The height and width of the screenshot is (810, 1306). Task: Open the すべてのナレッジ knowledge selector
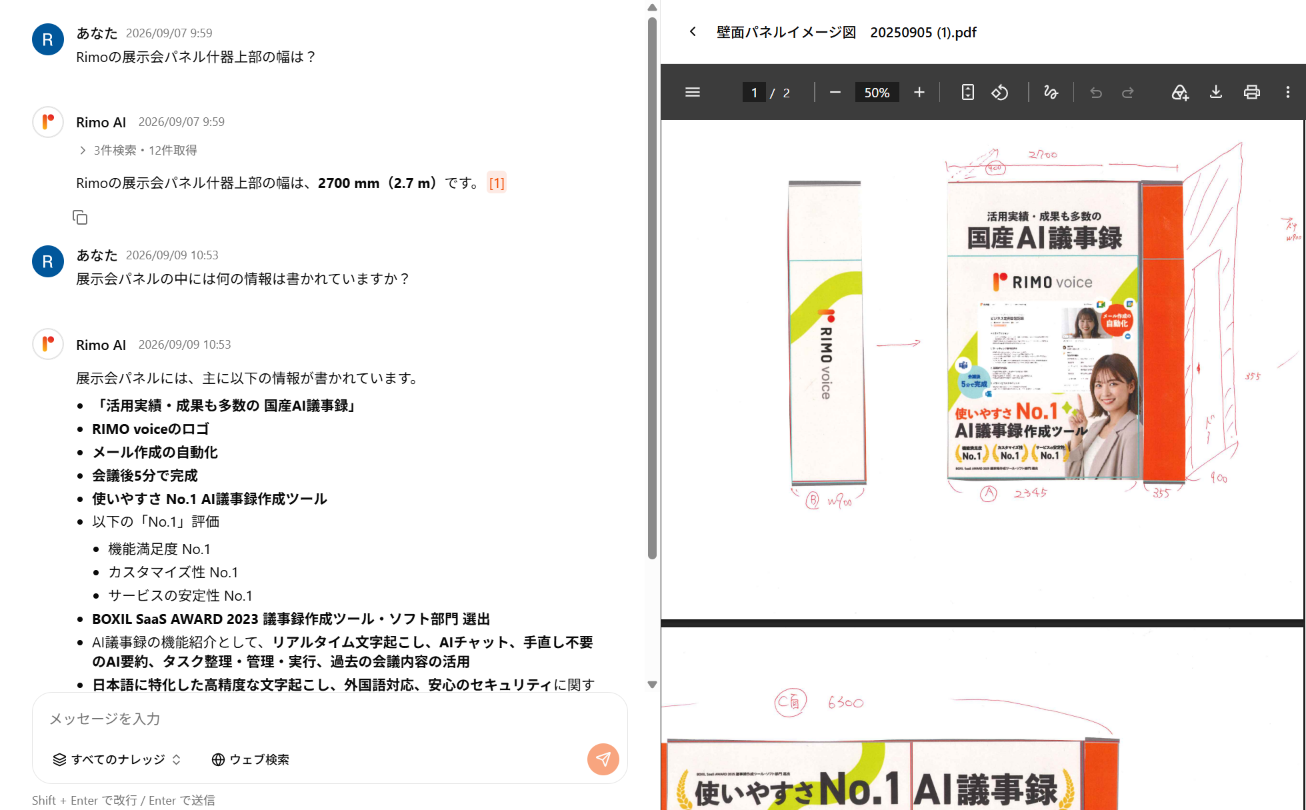point(117,759)
